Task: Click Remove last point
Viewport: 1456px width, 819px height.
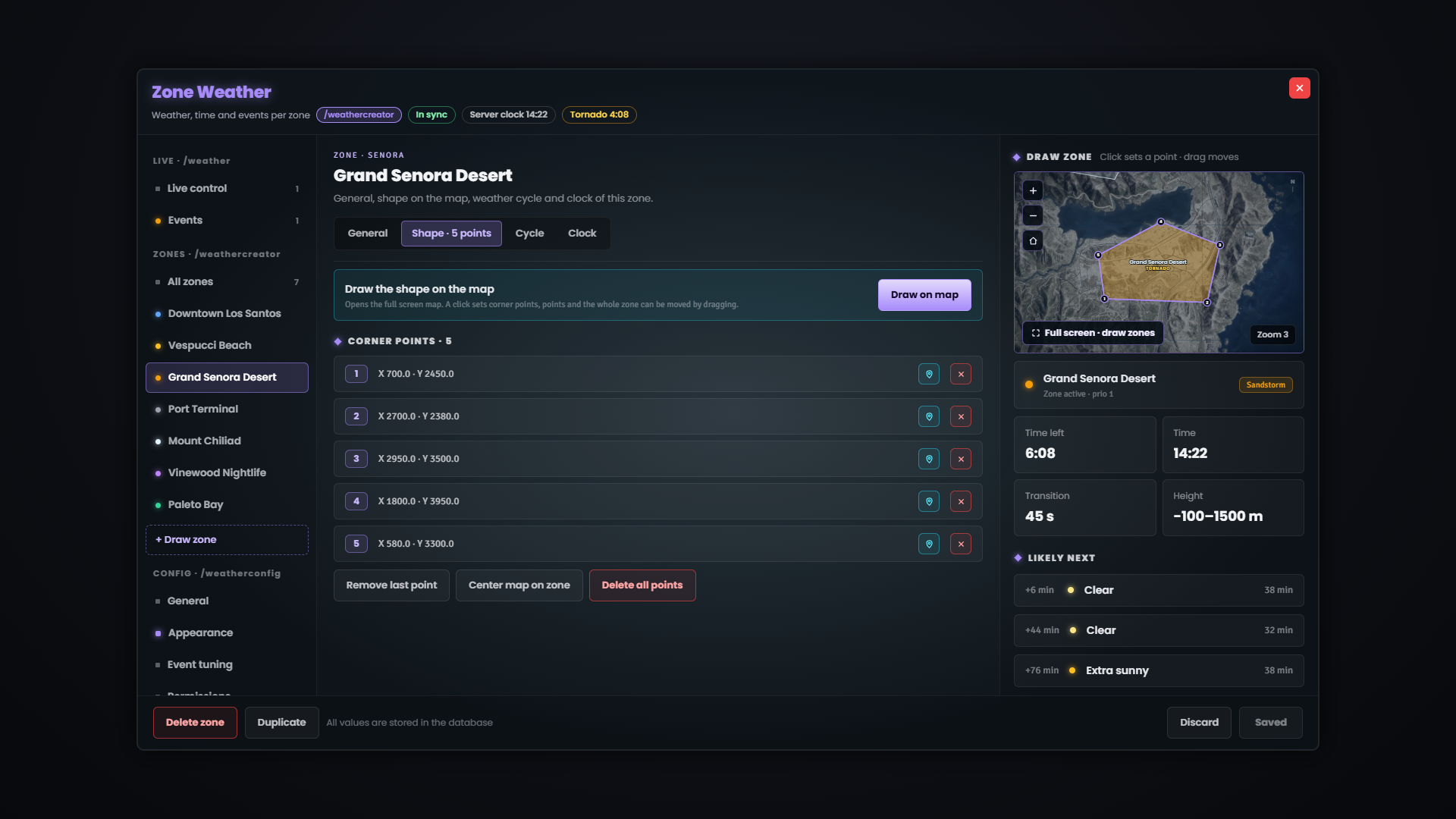Action: [391, 585]
